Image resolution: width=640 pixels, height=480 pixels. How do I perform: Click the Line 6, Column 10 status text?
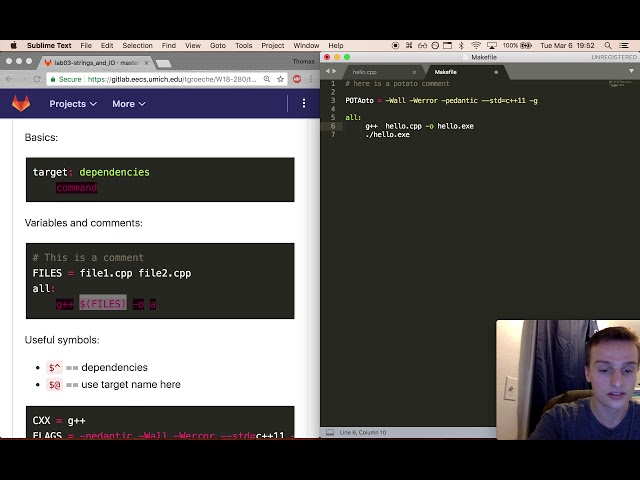(363, 432)
